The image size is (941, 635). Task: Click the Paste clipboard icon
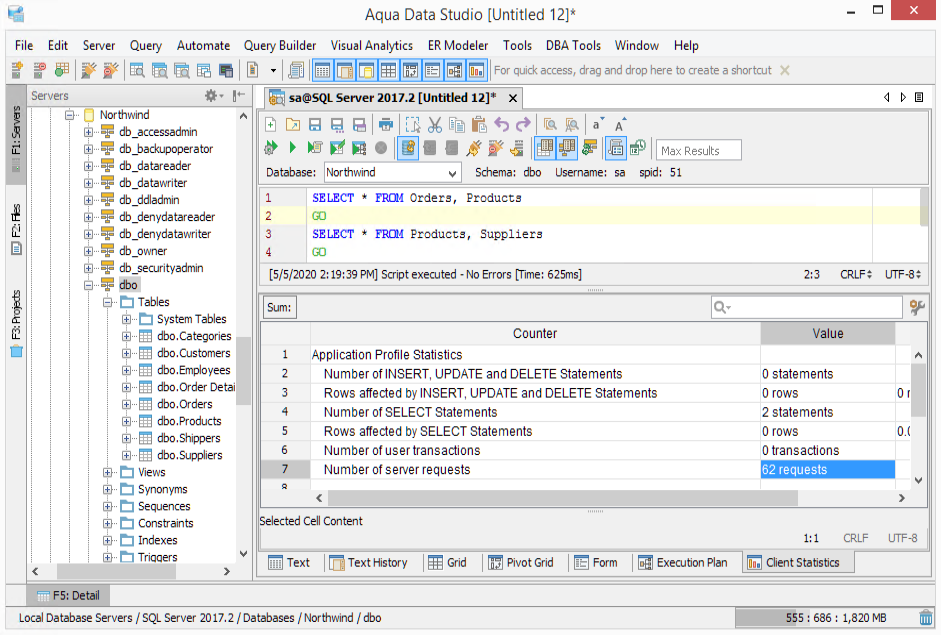point(479,125)
